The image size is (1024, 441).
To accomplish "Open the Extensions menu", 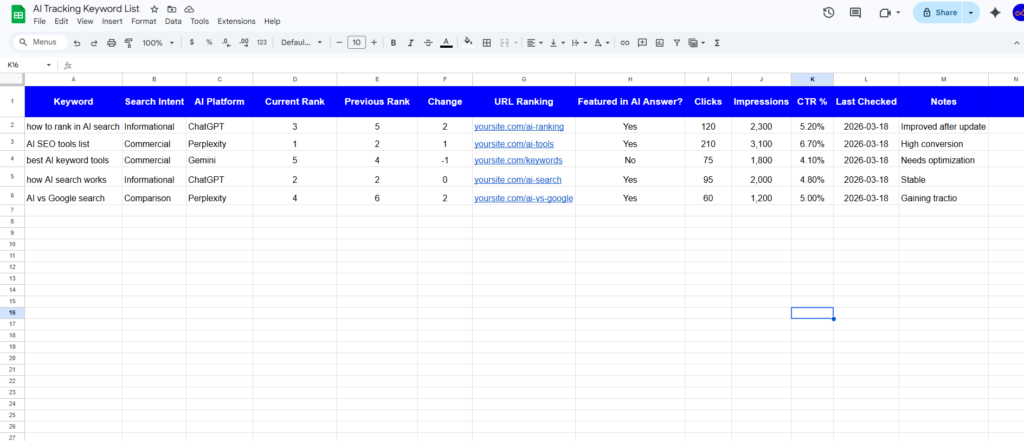I will [235, 21].
